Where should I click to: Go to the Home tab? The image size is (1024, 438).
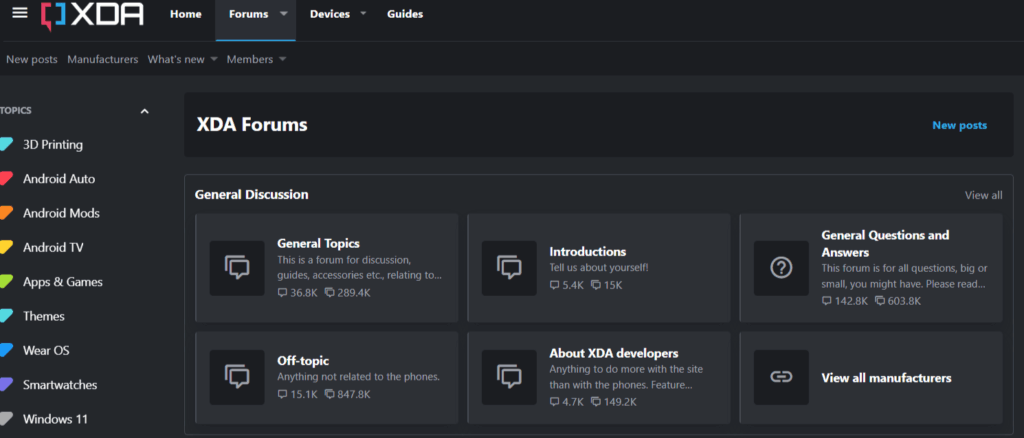(186, 14)
